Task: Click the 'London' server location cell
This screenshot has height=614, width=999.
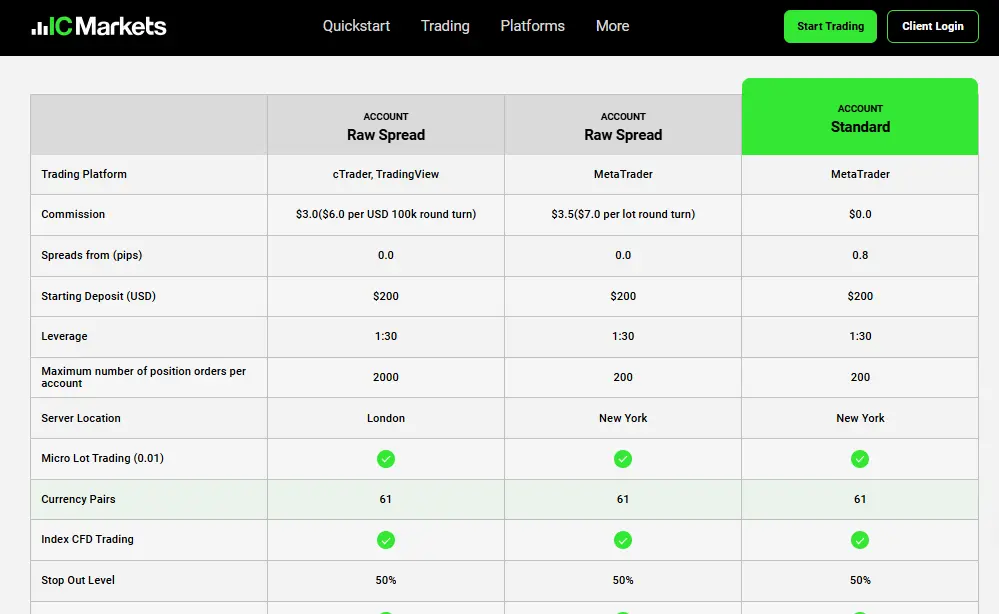Action: point(386,418)
